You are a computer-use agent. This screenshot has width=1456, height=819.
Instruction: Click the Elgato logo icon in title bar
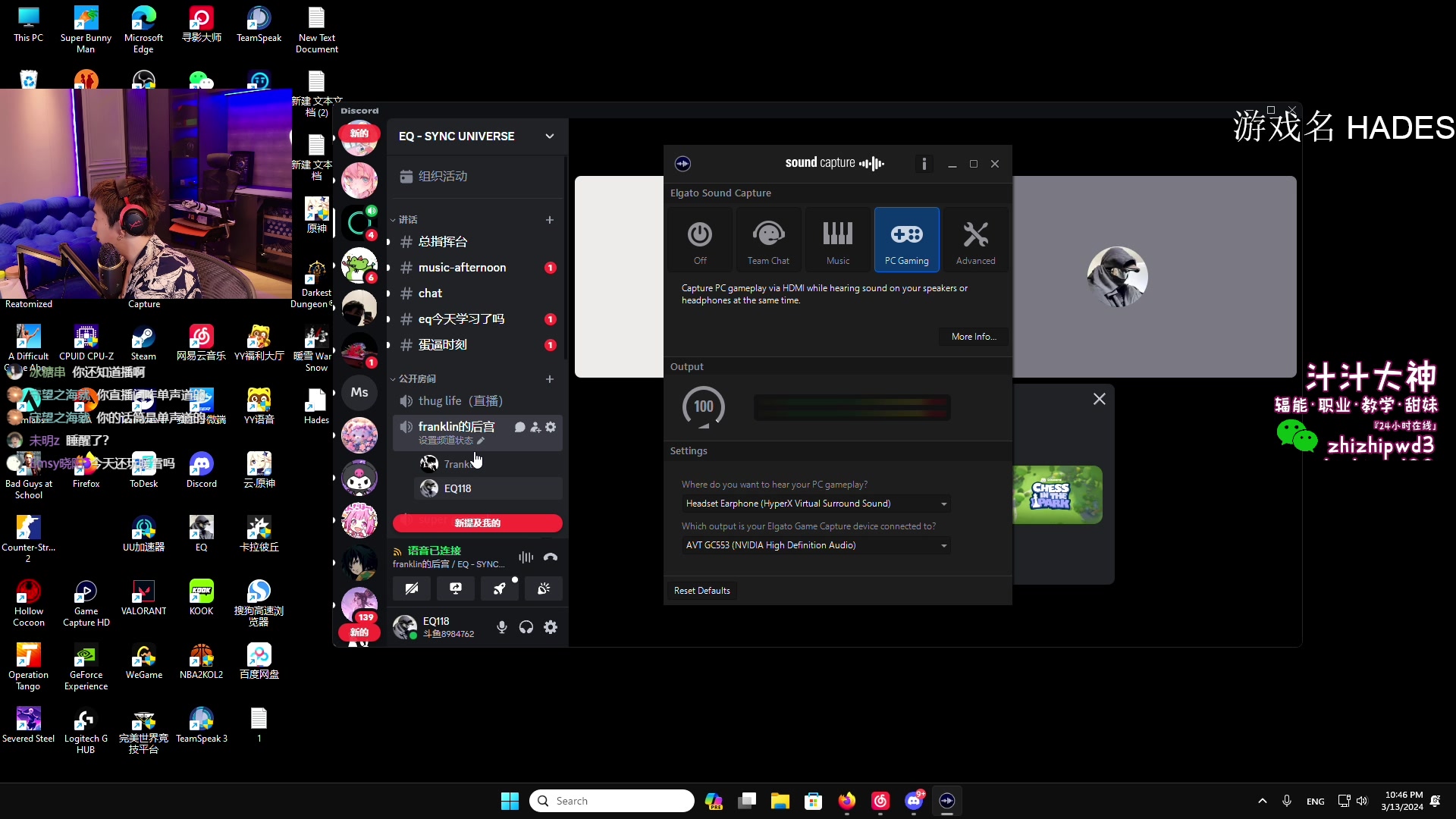tap(682, 164)
